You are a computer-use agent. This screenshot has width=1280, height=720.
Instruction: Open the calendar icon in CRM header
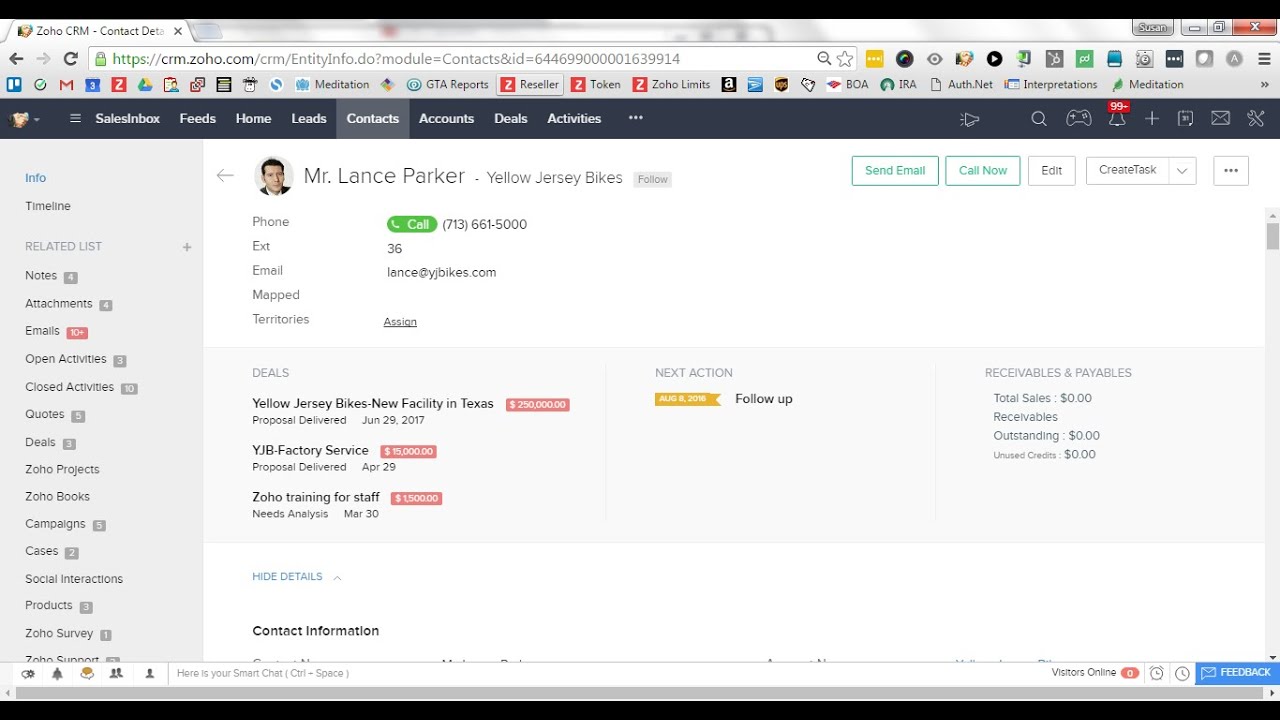pyautogui.click(x=1185, y=119)
